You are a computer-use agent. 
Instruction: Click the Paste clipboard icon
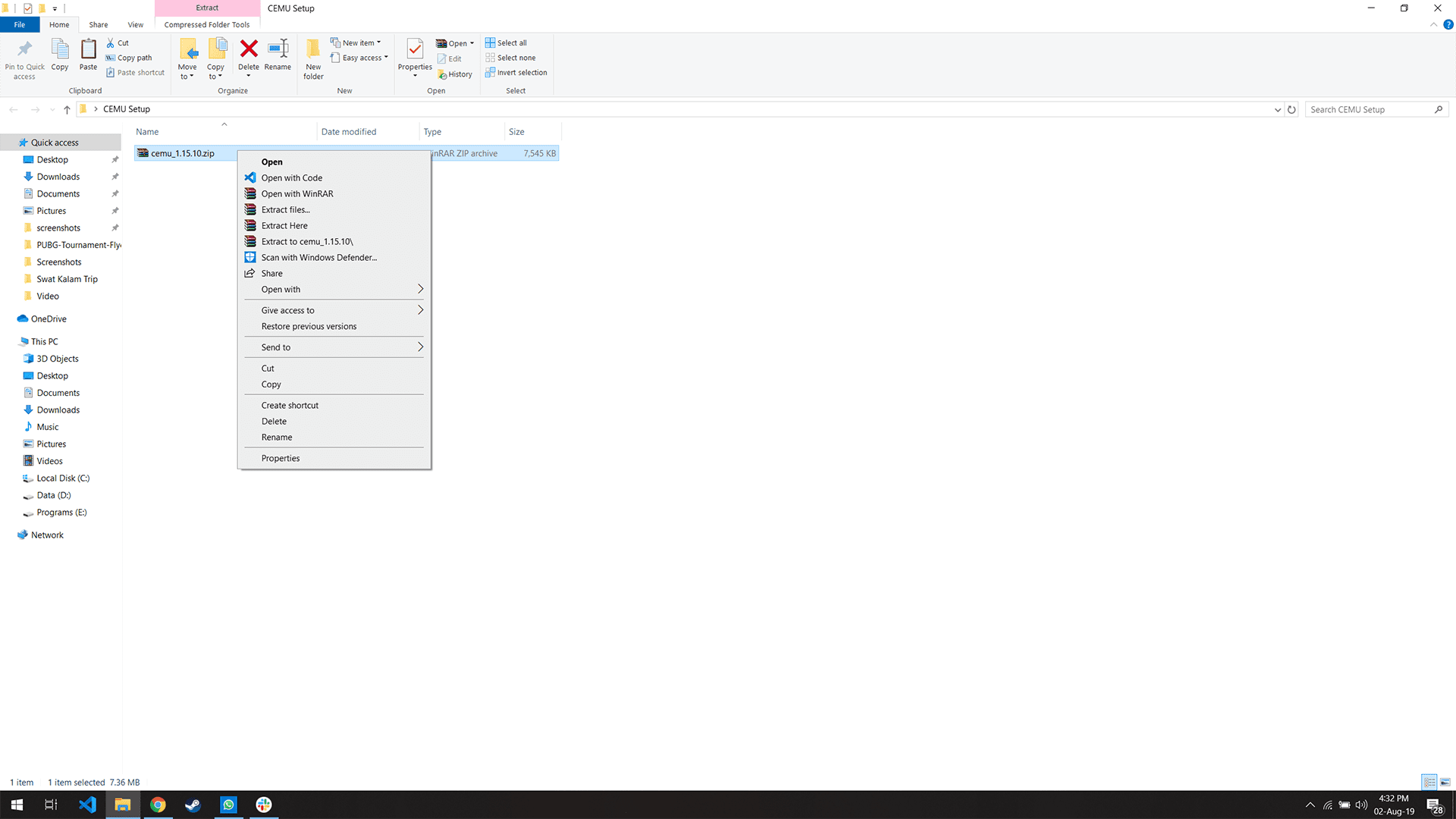[x=89, y=50]
